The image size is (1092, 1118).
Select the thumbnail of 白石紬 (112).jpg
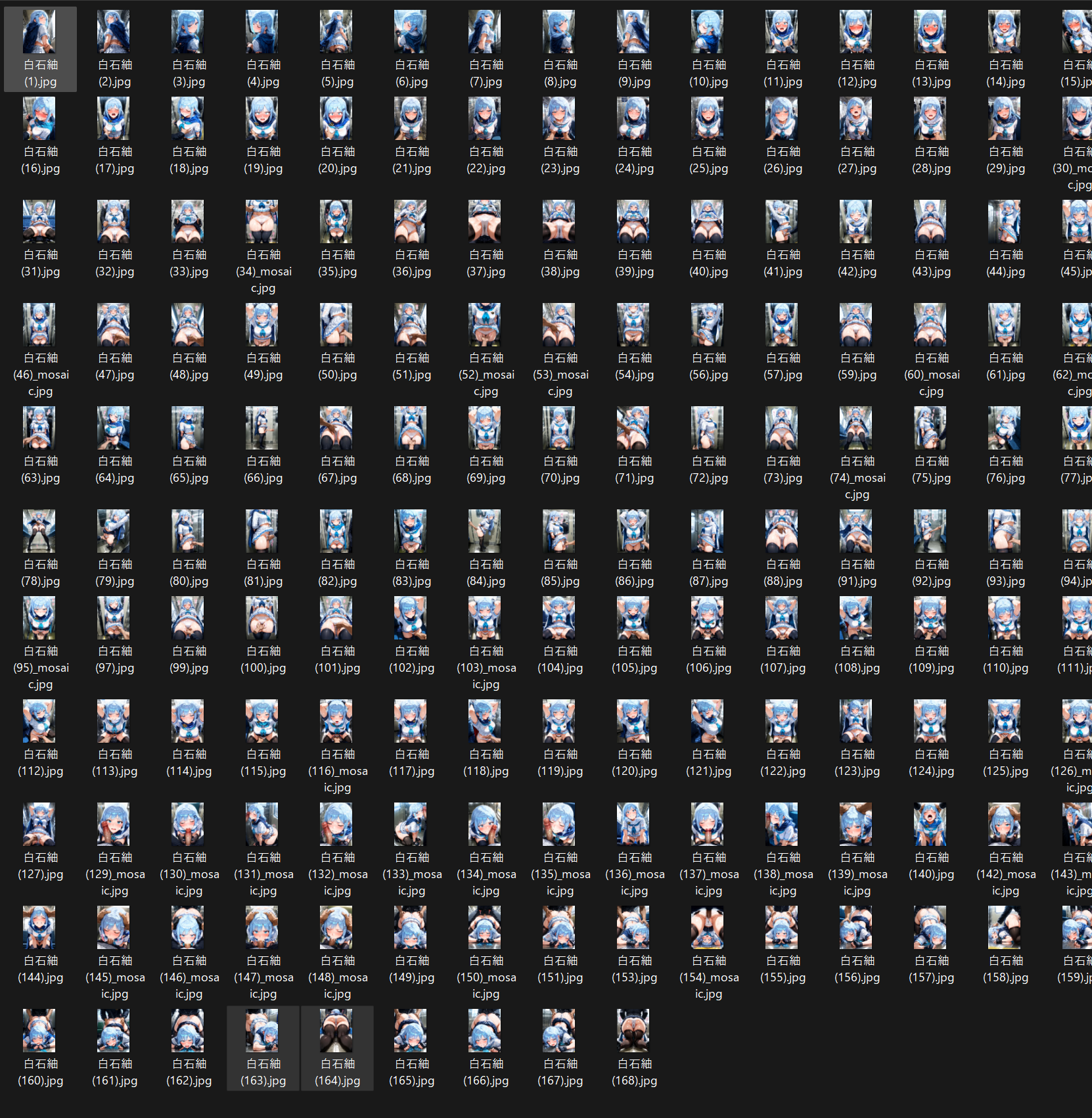pos(39,721)
